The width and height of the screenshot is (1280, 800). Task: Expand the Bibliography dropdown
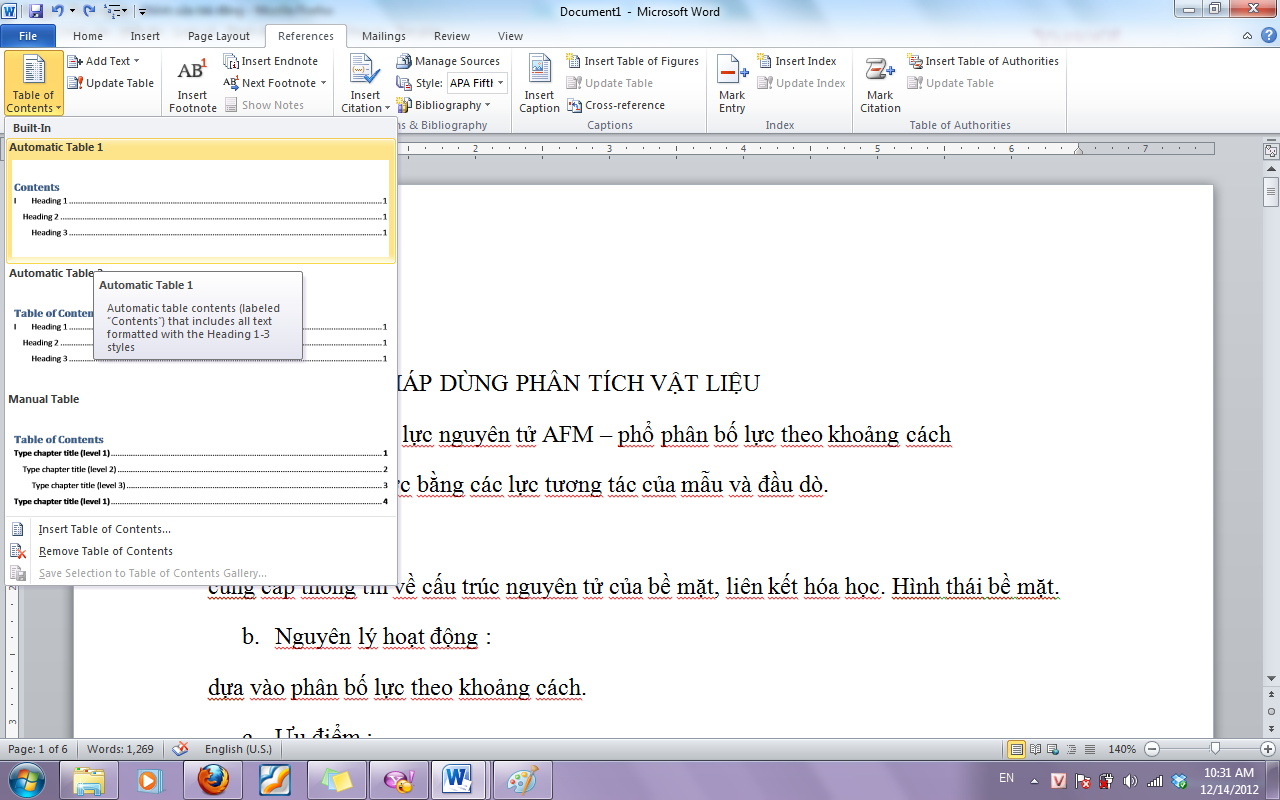coord(443,105)
